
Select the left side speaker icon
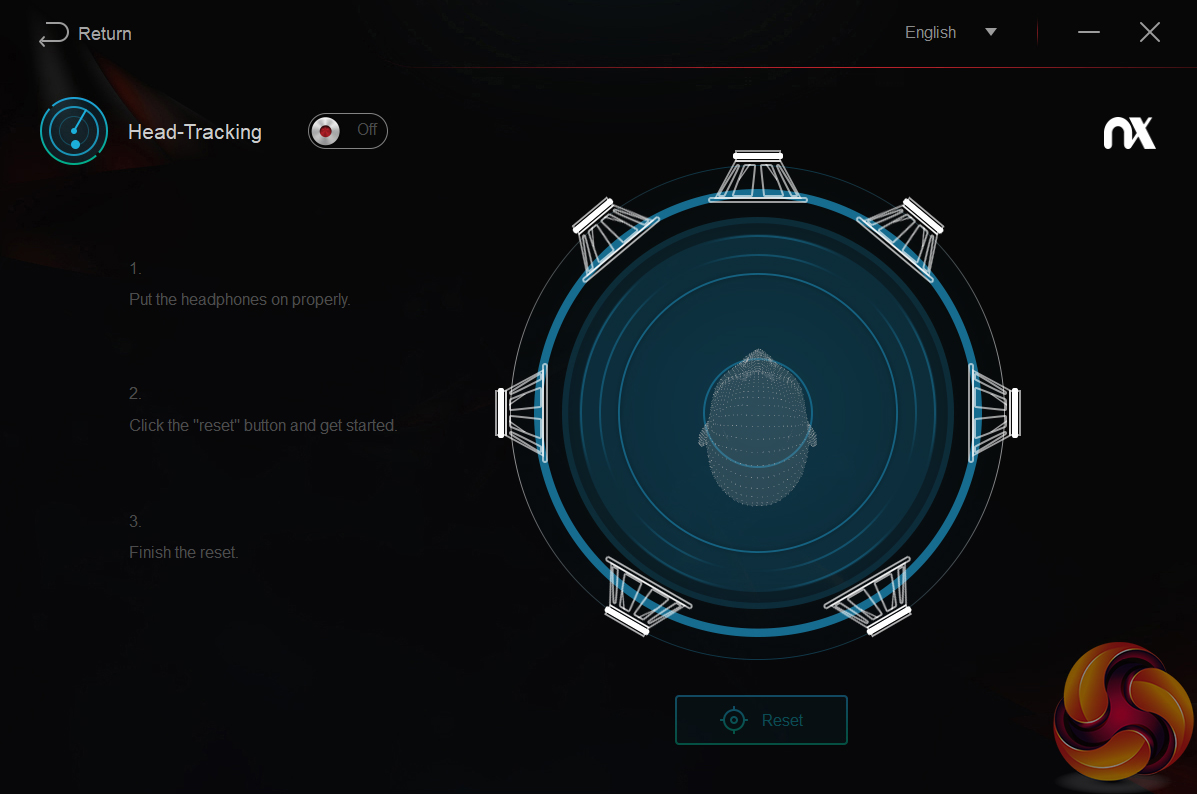522,413
